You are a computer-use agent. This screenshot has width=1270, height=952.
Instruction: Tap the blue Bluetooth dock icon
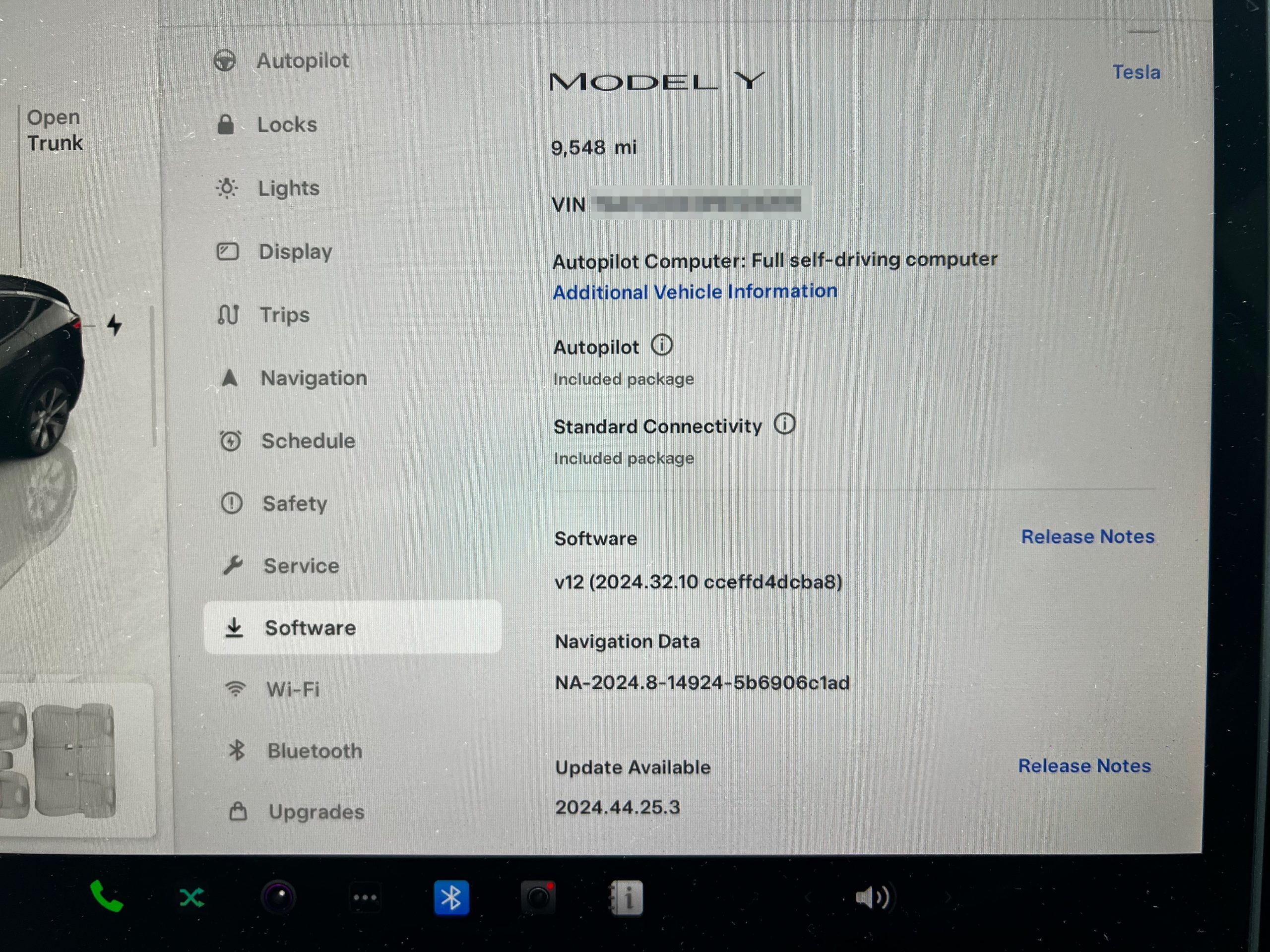click(451, 897)
